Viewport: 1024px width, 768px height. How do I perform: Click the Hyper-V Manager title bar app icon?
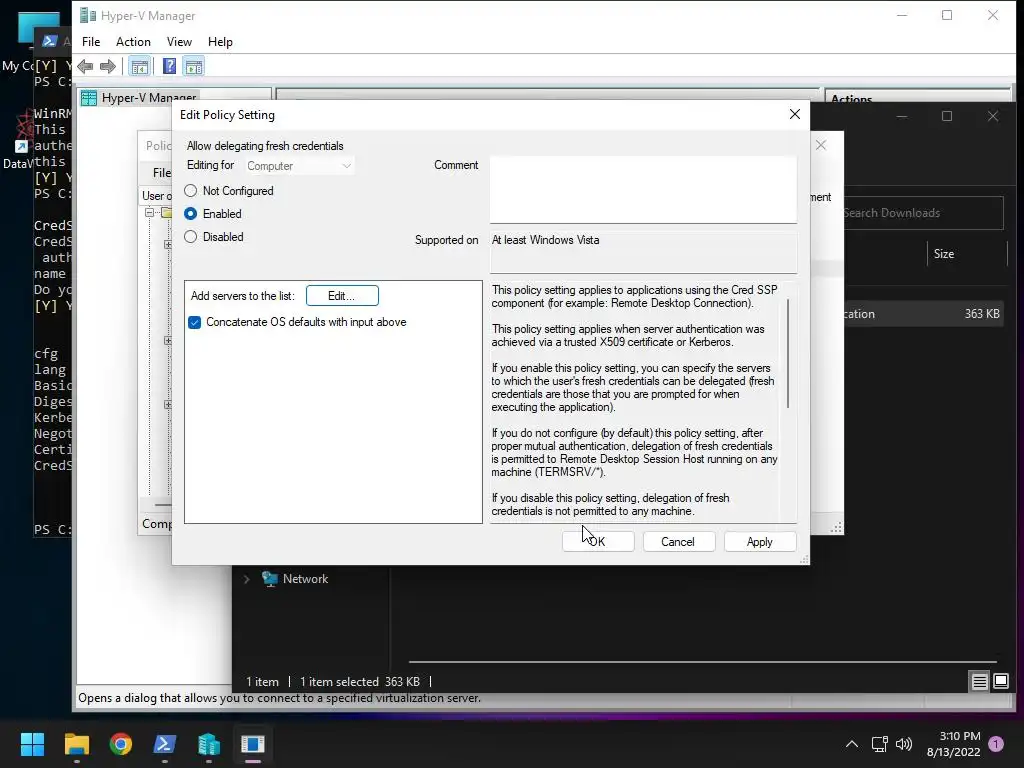click(88, 15)
